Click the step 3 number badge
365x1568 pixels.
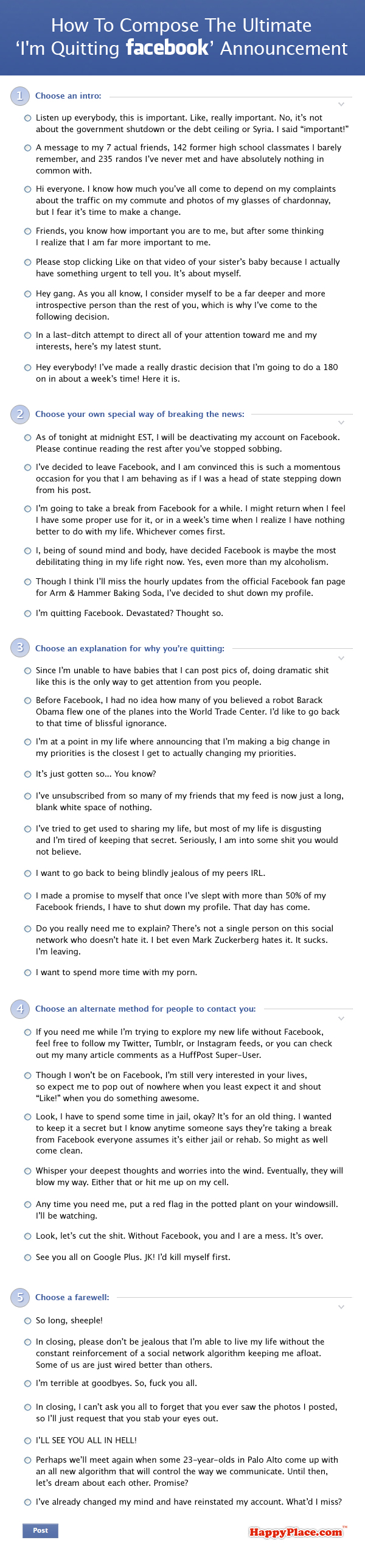[19, 648]
